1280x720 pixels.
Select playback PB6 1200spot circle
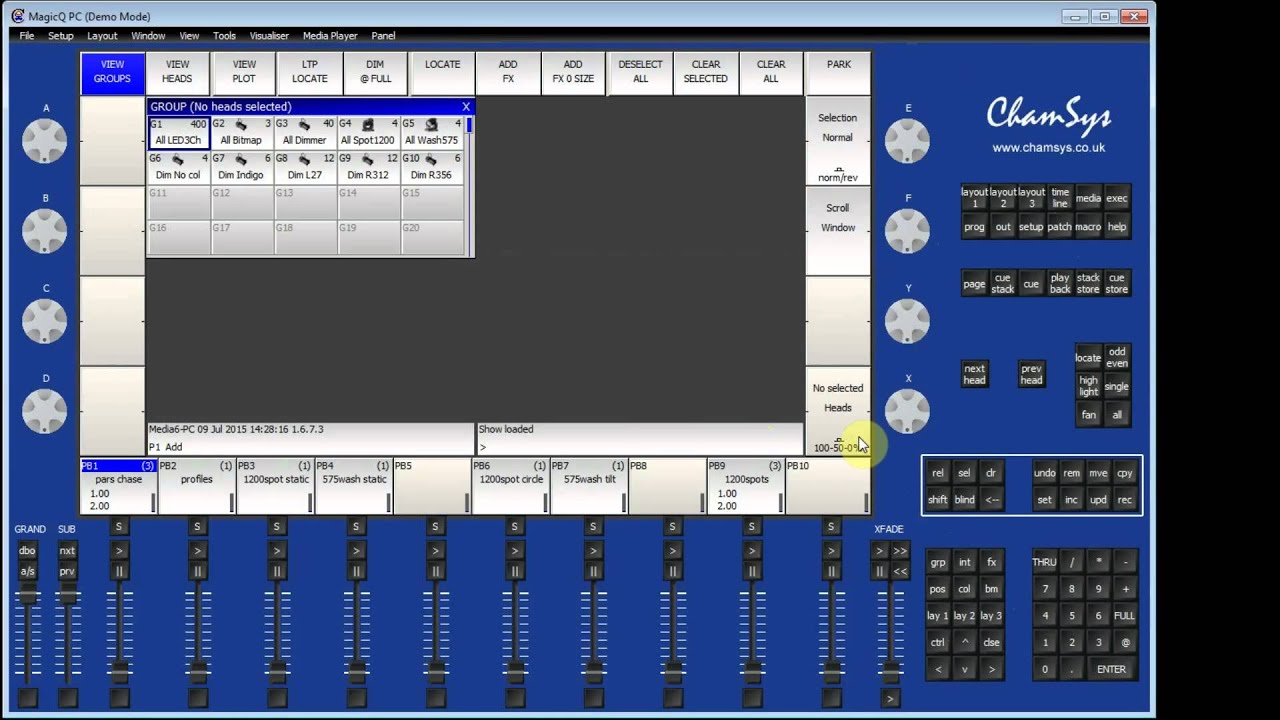click(511, 486)
